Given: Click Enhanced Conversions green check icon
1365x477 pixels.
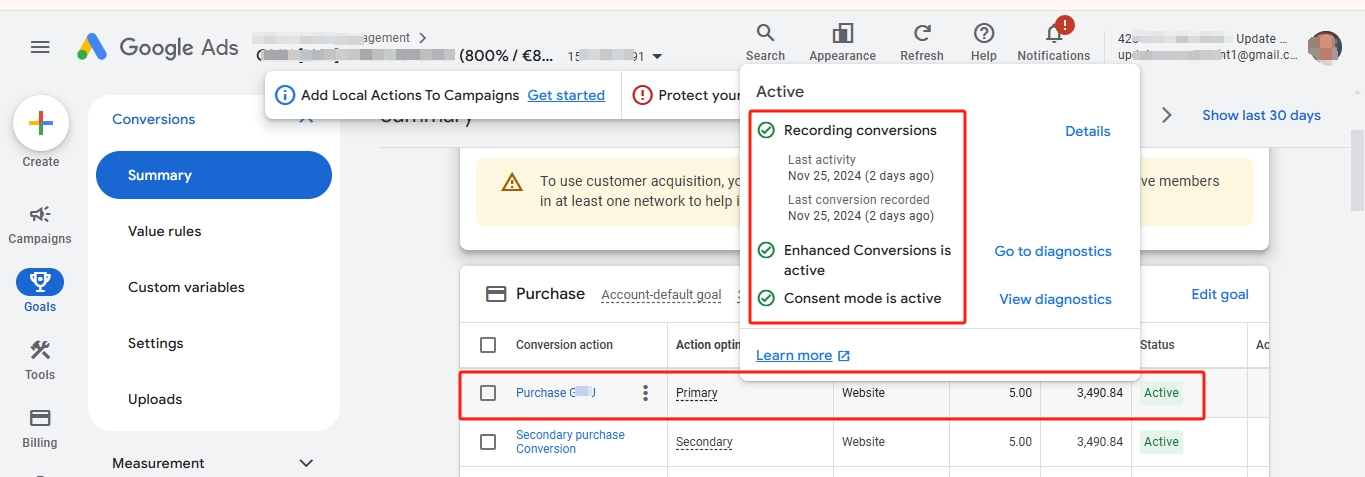Looking at the screenshot, I should tap(766, 250).
